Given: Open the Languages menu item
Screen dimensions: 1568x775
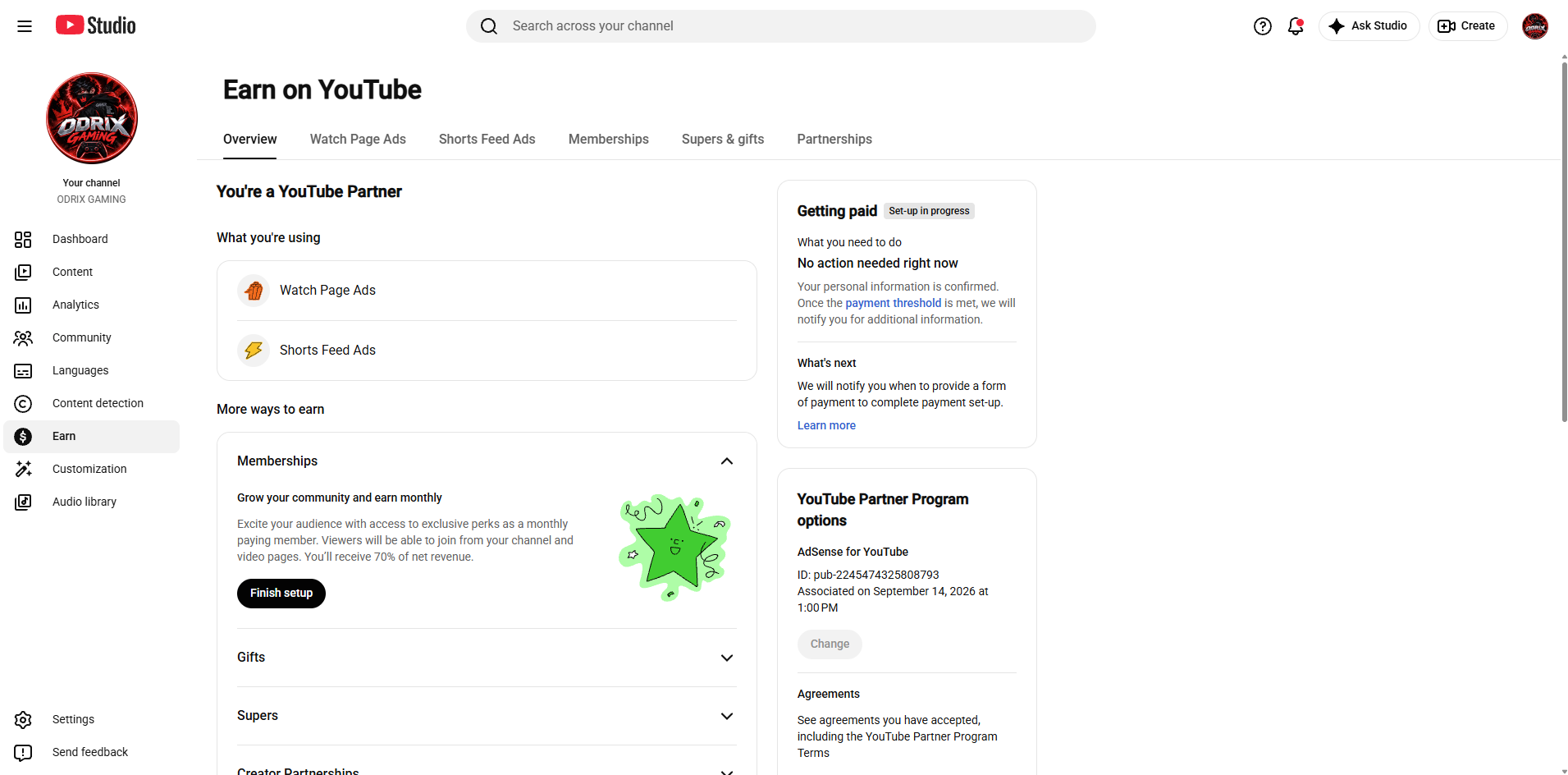Looking at the screenshot, I should click(92, 370).
